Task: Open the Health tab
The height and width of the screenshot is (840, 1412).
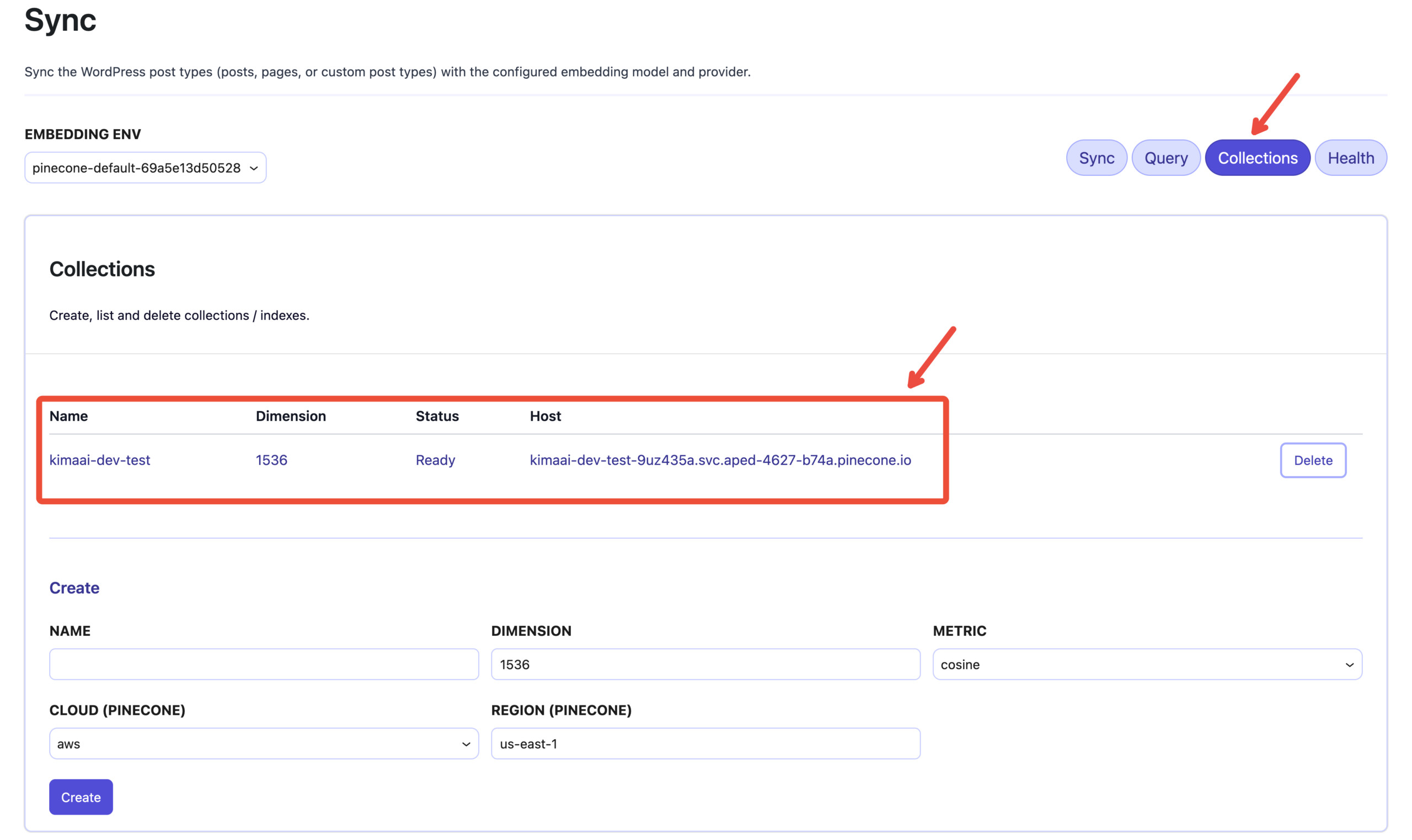Action: pos(1350,158)
